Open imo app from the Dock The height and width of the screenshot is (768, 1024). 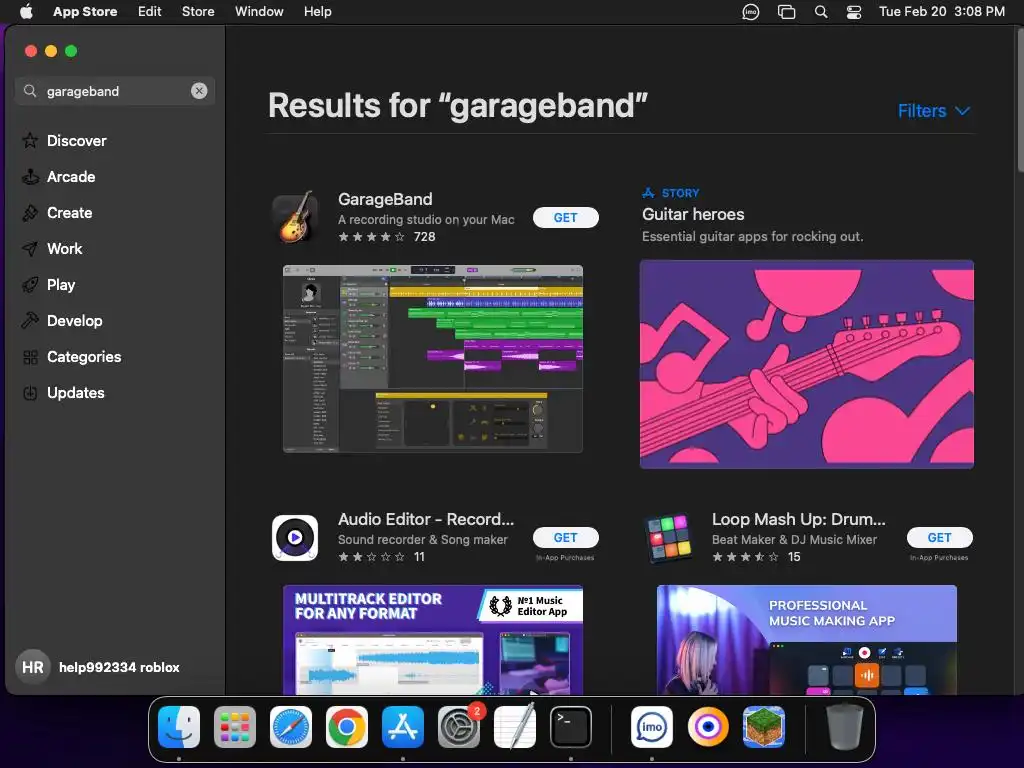pos(652,727)
